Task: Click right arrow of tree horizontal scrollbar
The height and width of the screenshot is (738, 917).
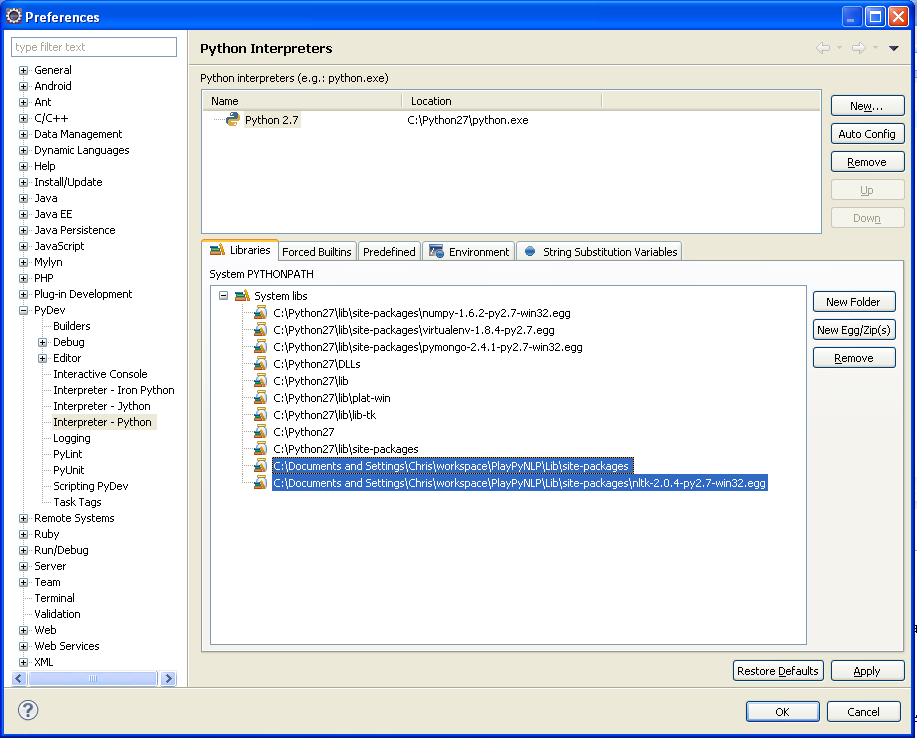Action: [168, 678]
